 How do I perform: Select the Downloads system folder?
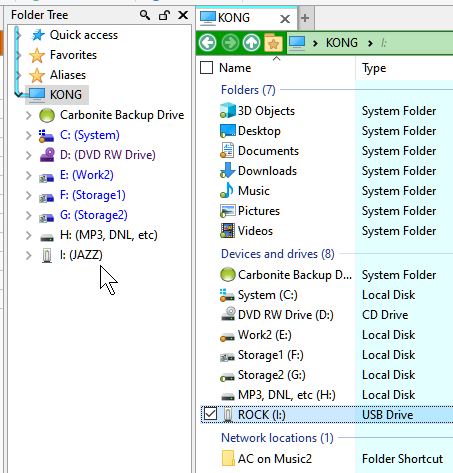267,171
